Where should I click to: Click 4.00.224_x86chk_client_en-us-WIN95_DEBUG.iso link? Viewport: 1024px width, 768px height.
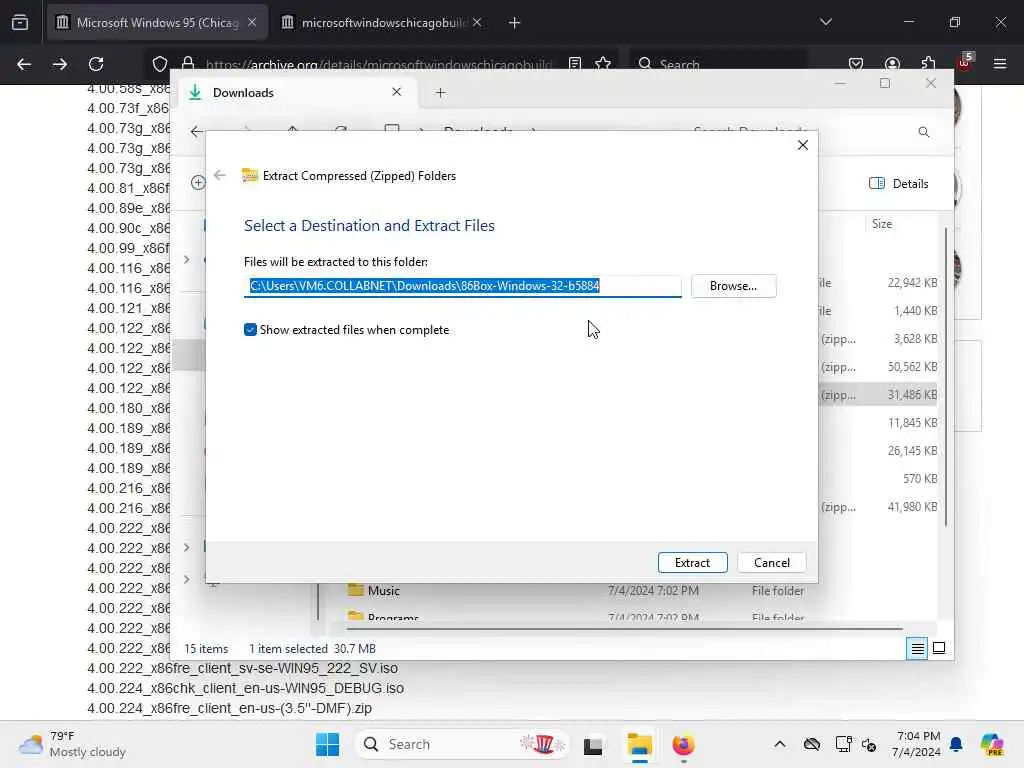point(246,688)
